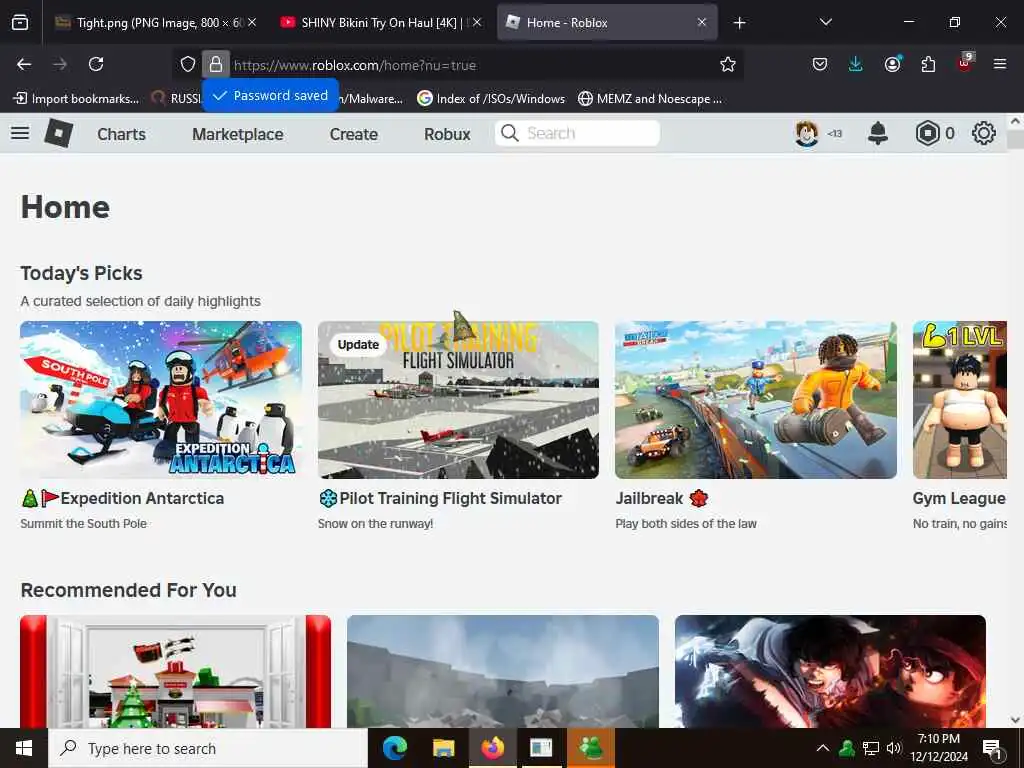Open the tracking protection shield icon
This screenshot has height=768, width=1024.
pyautogui.click(x=188, y=64)
